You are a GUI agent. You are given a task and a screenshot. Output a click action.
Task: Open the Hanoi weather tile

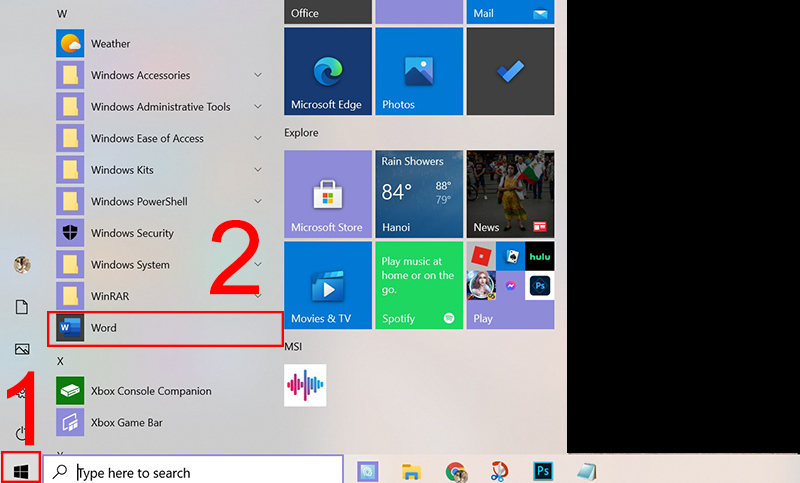tap(419, 194)
